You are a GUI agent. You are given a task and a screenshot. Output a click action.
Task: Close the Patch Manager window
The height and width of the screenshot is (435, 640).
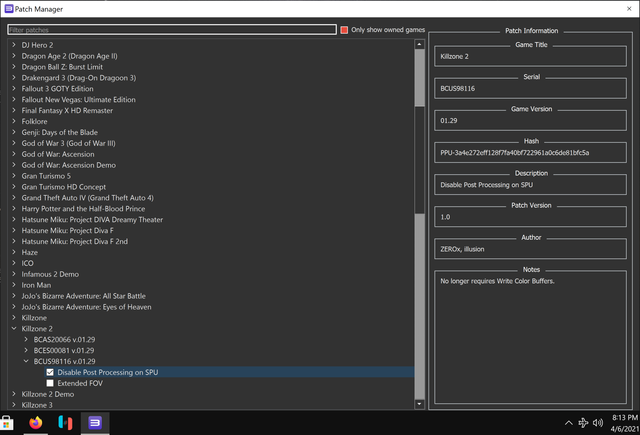click(629, 9)
